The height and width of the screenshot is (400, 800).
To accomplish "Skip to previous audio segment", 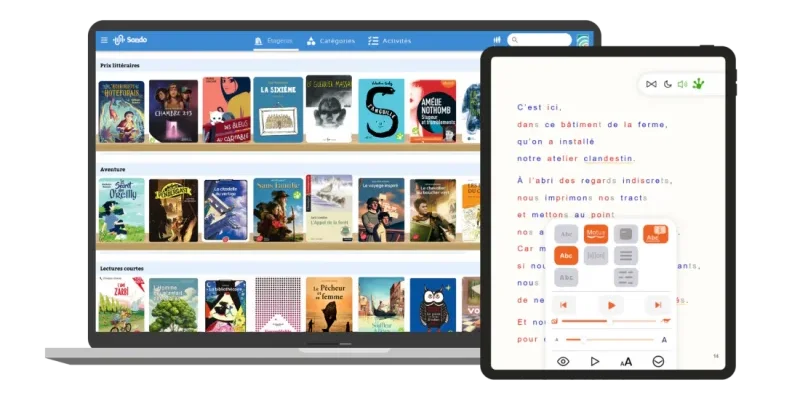I will click(564, 304).
